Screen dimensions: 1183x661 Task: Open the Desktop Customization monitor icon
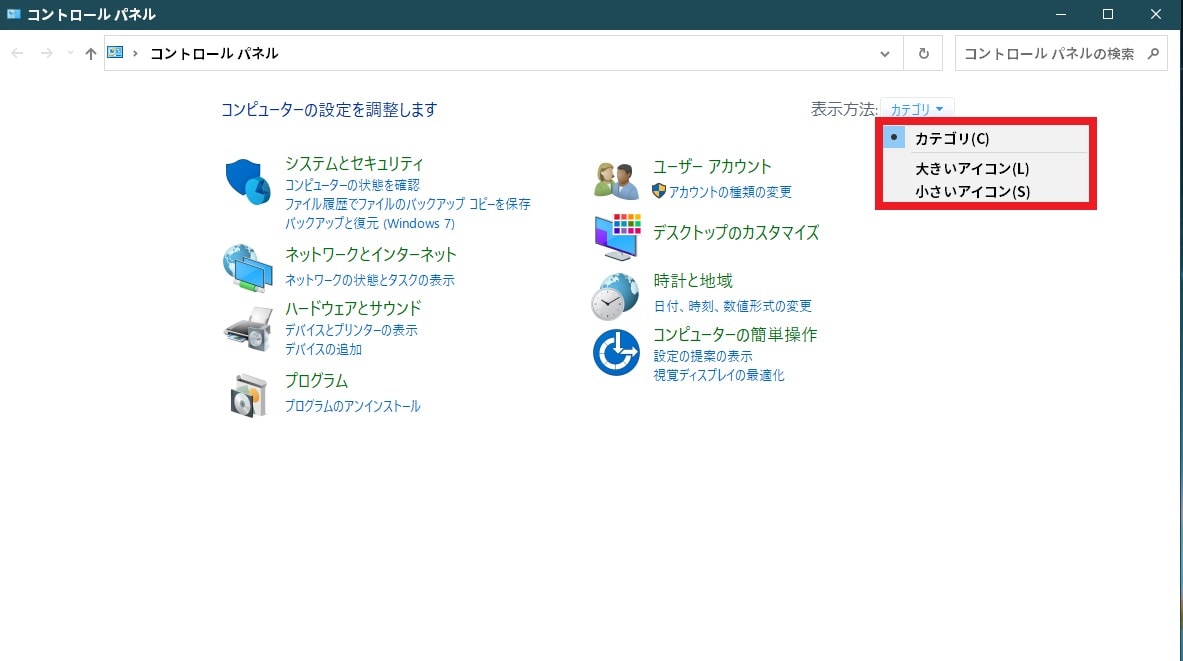pos(617,237)
